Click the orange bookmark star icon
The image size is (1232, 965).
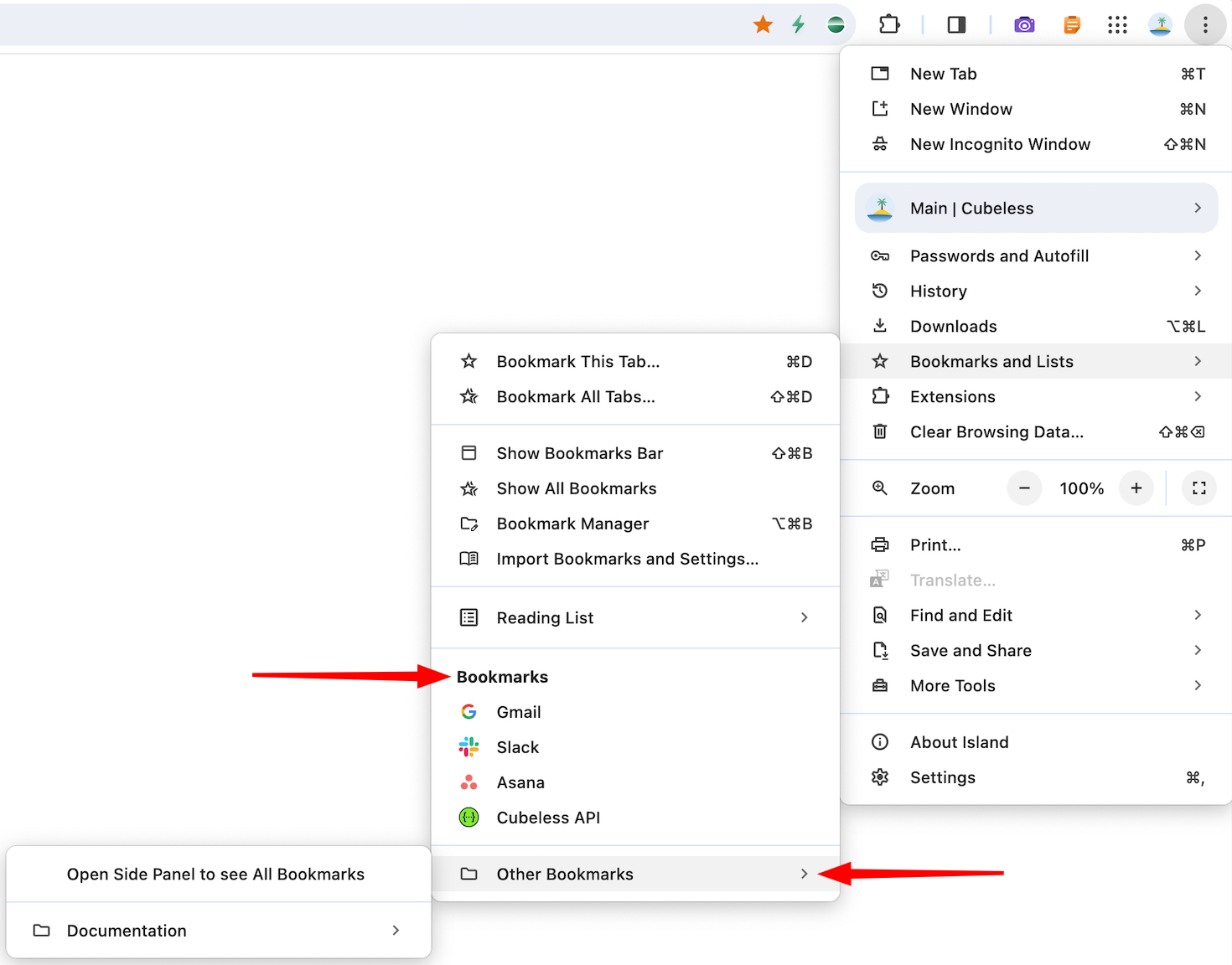(763, 25)
